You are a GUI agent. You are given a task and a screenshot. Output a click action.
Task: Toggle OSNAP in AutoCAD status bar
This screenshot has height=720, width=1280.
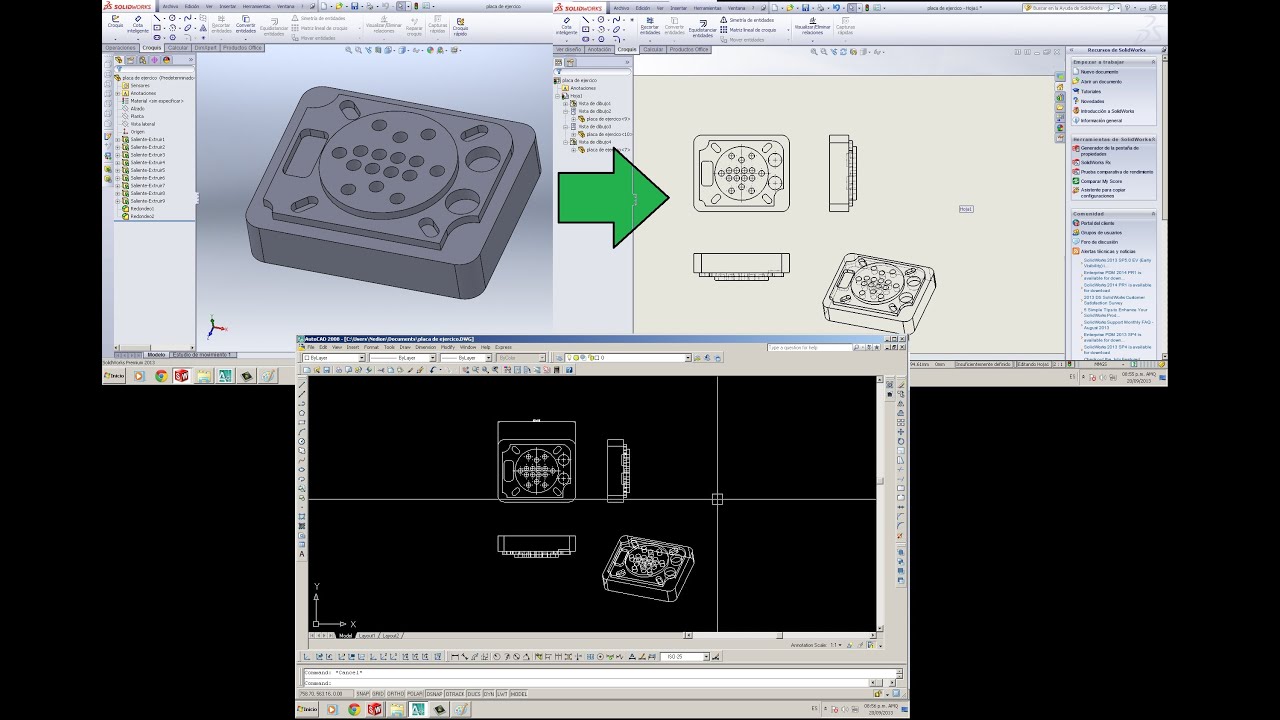coord(434,694)
